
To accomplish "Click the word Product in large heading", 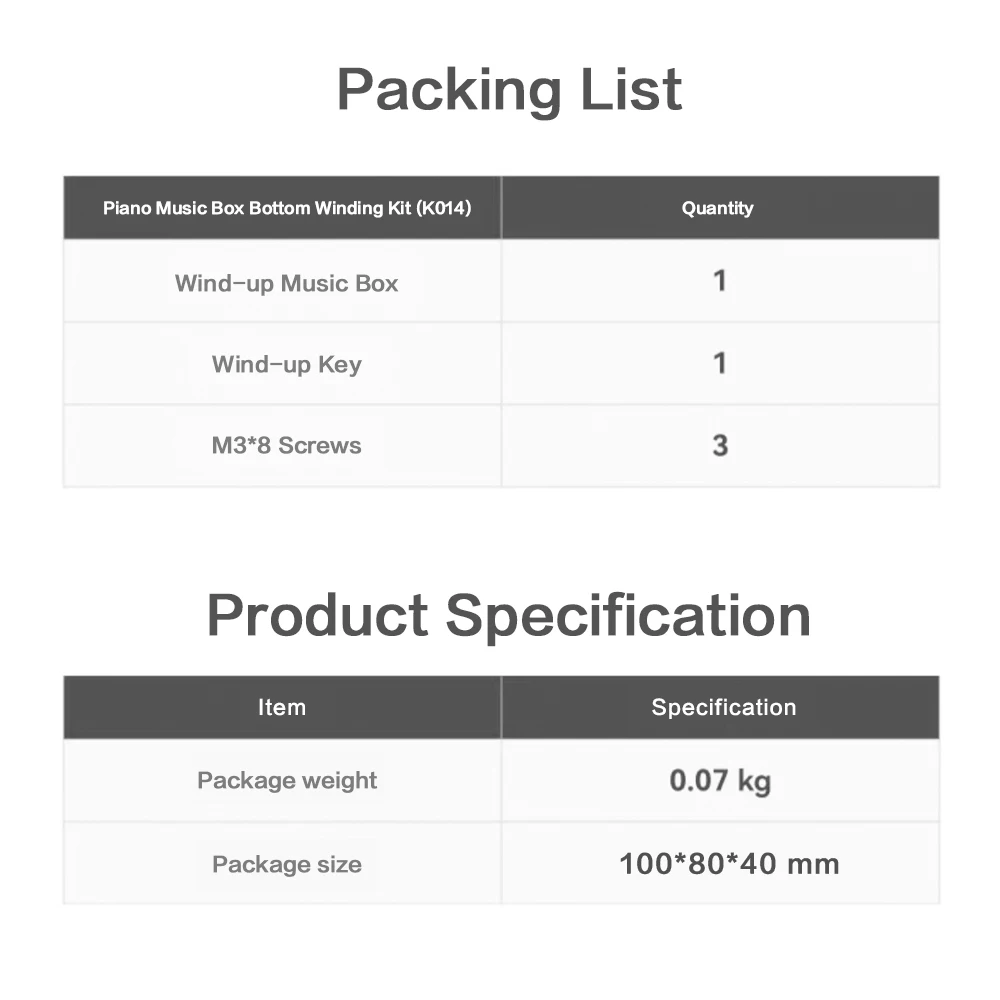I will coord(318,614).
